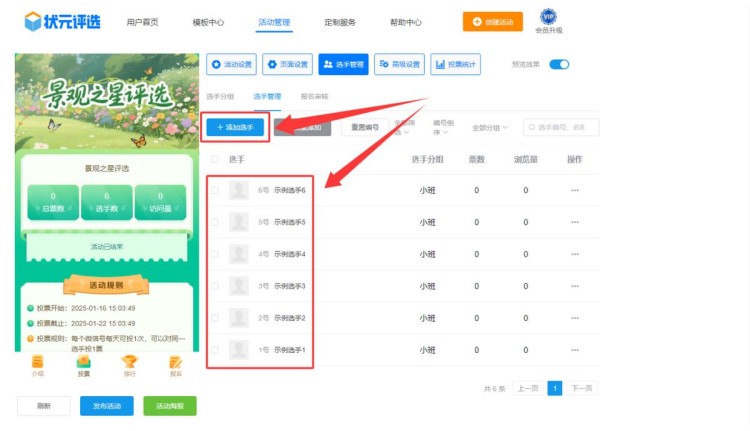This screenshot has width=750, height=431.
Task: Click the VIP 会员升级 badge icon
Action: pos(548,17)
